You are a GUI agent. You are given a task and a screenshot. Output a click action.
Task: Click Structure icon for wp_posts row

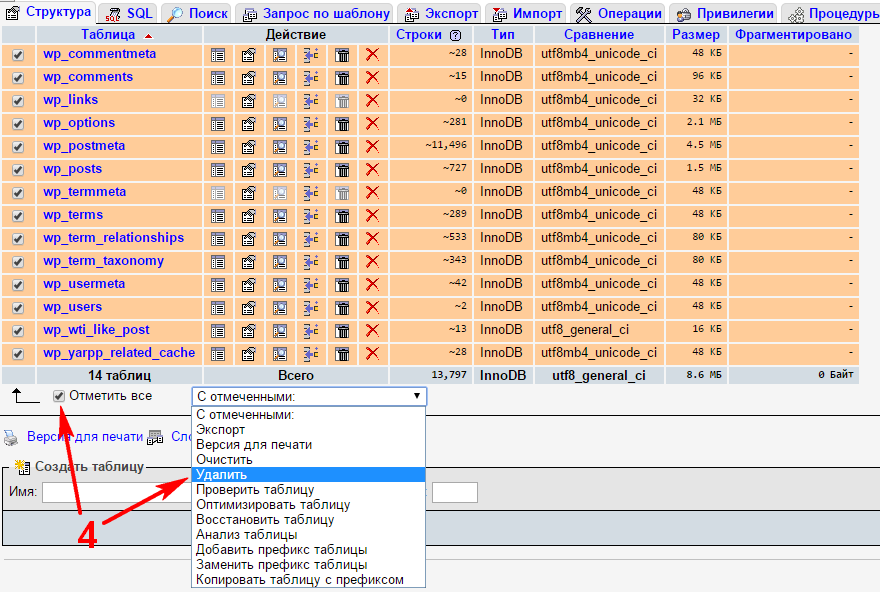(249, 170)
